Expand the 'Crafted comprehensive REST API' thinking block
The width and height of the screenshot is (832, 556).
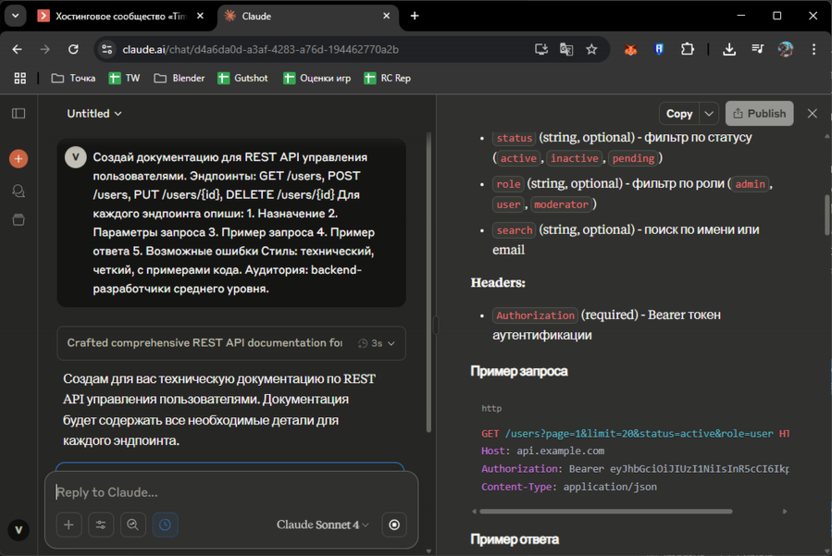[231, 343]
